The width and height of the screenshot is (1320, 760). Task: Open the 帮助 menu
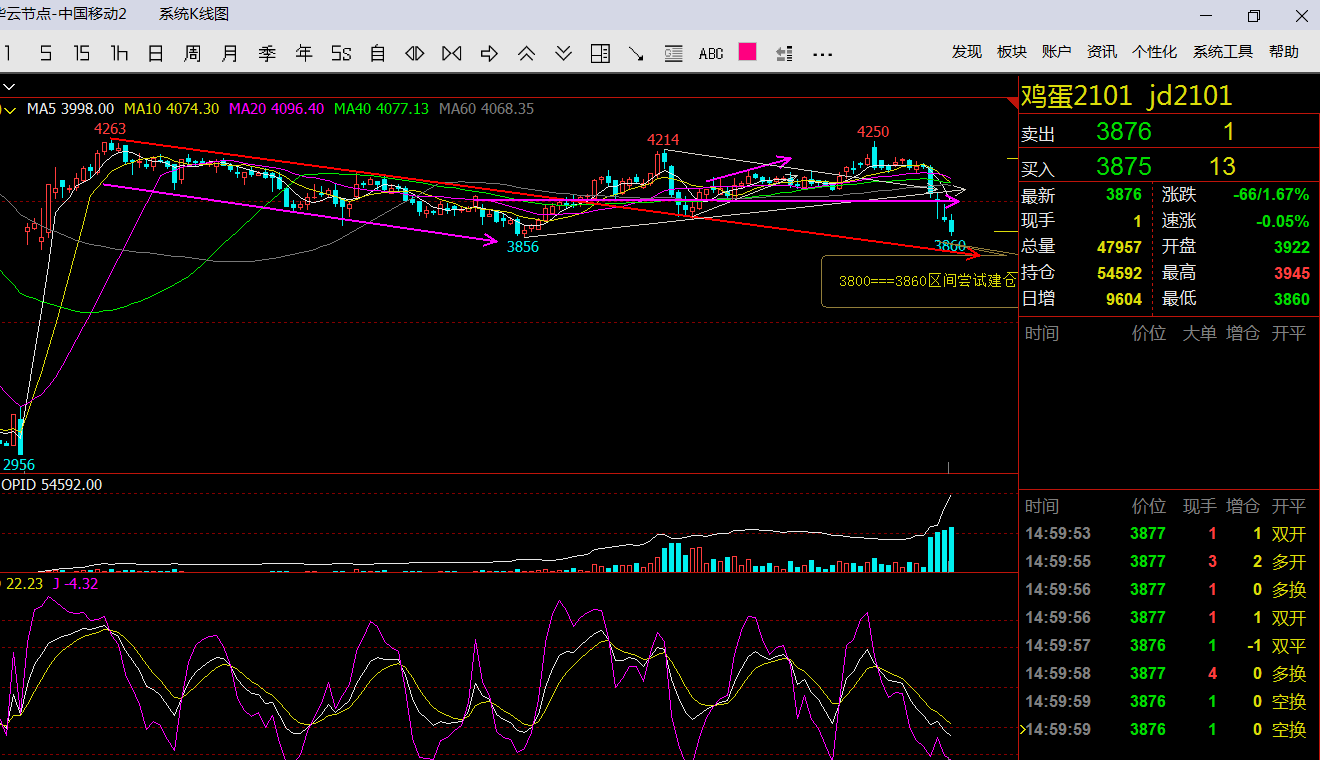[1284, 52]
